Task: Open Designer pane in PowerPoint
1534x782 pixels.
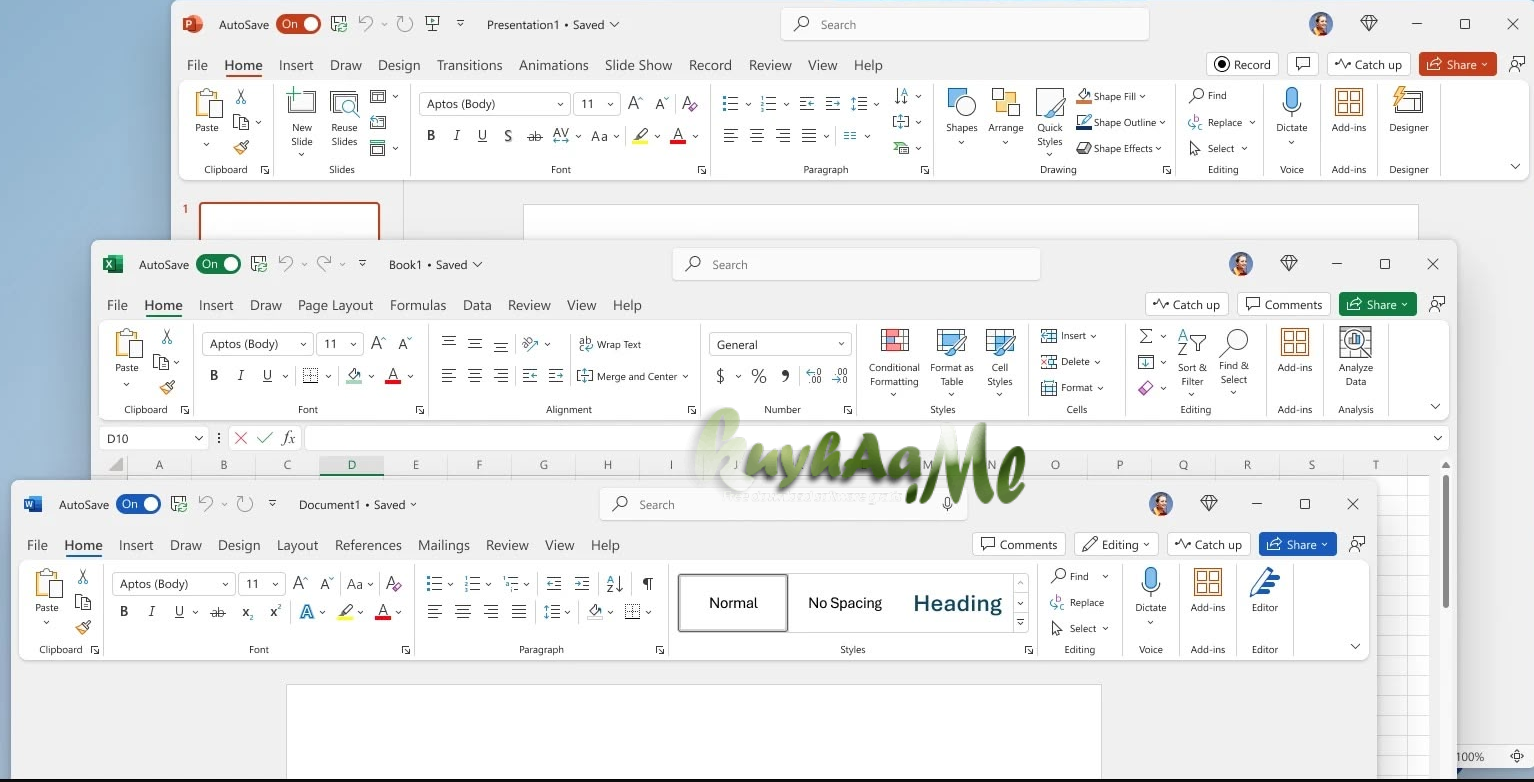Action: (x=1408, y=110)
